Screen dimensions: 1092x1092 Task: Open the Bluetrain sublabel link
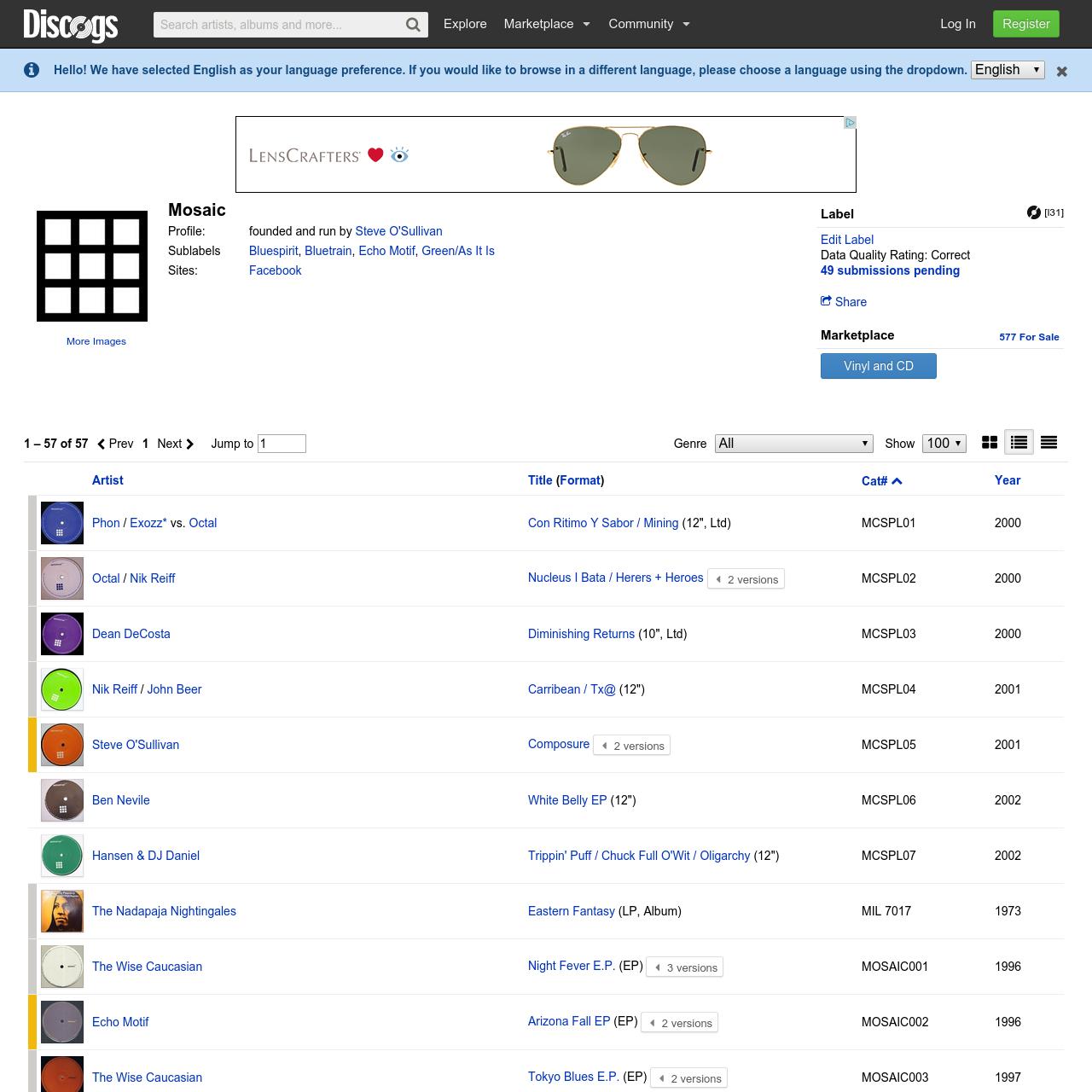point(328,251)
